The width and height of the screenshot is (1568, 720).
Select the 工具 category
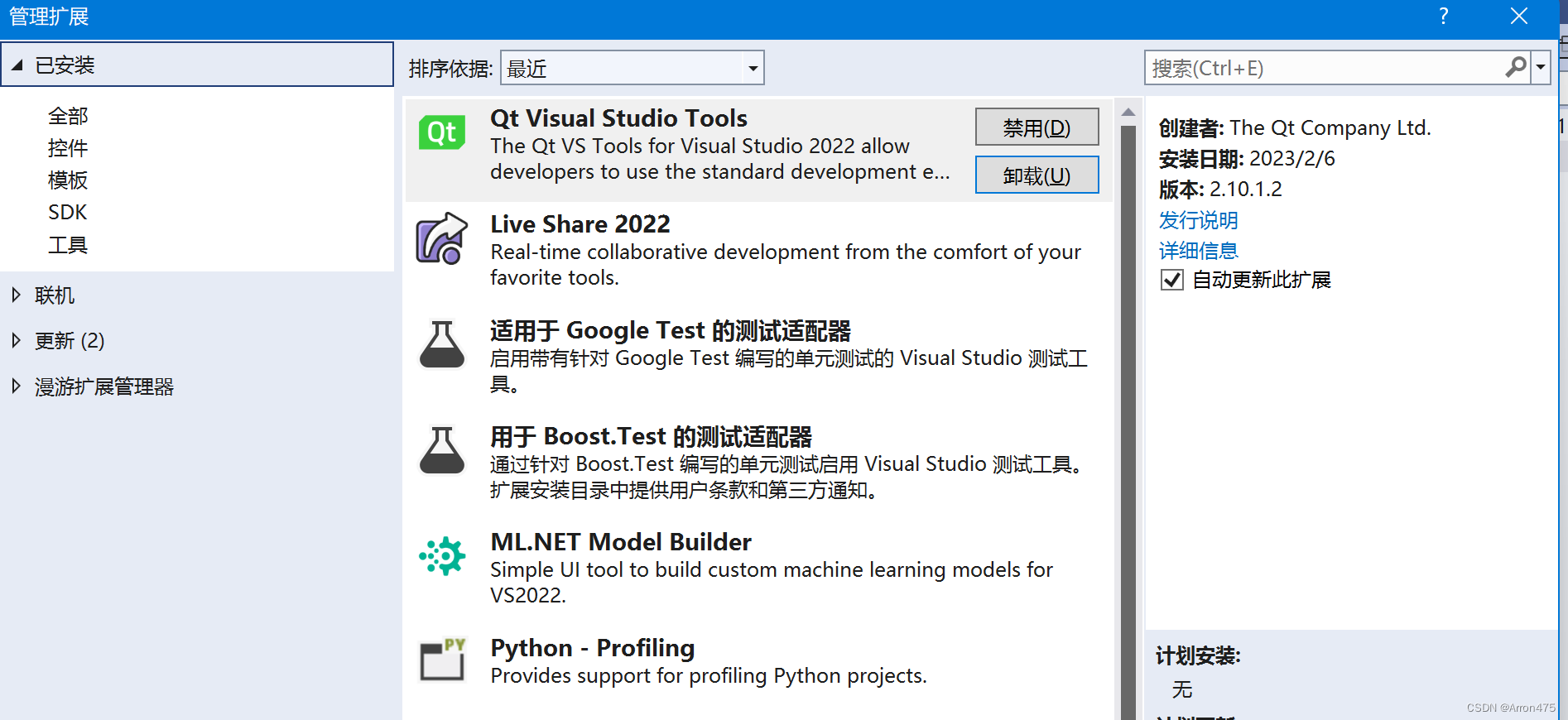(x=68, y=245)
